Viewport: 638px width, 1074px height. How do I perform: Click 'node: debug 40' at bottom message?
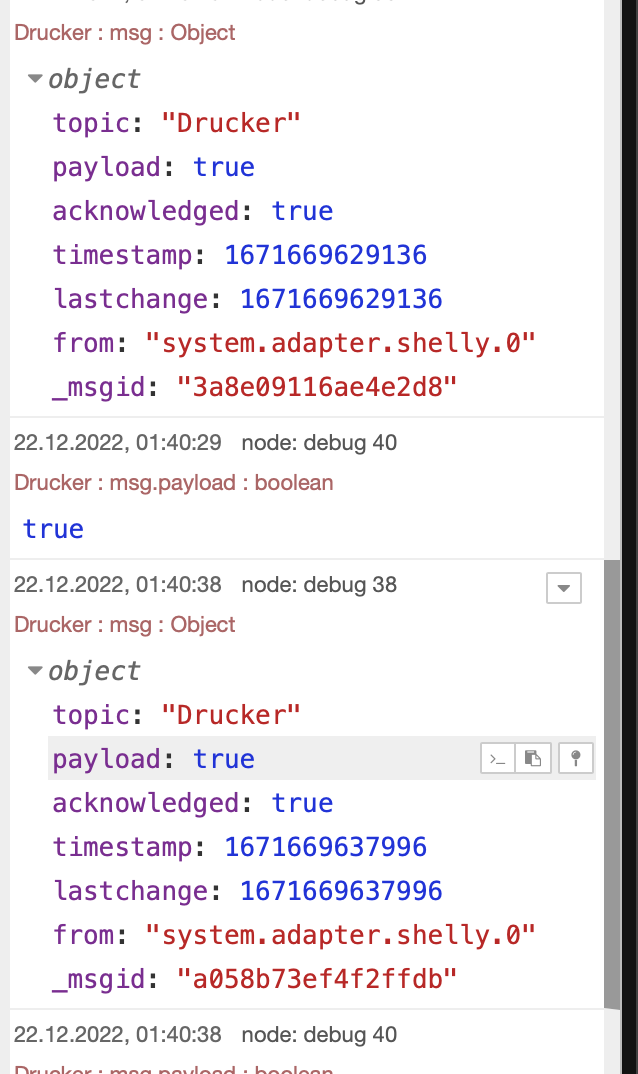(x=319, y=1034)
